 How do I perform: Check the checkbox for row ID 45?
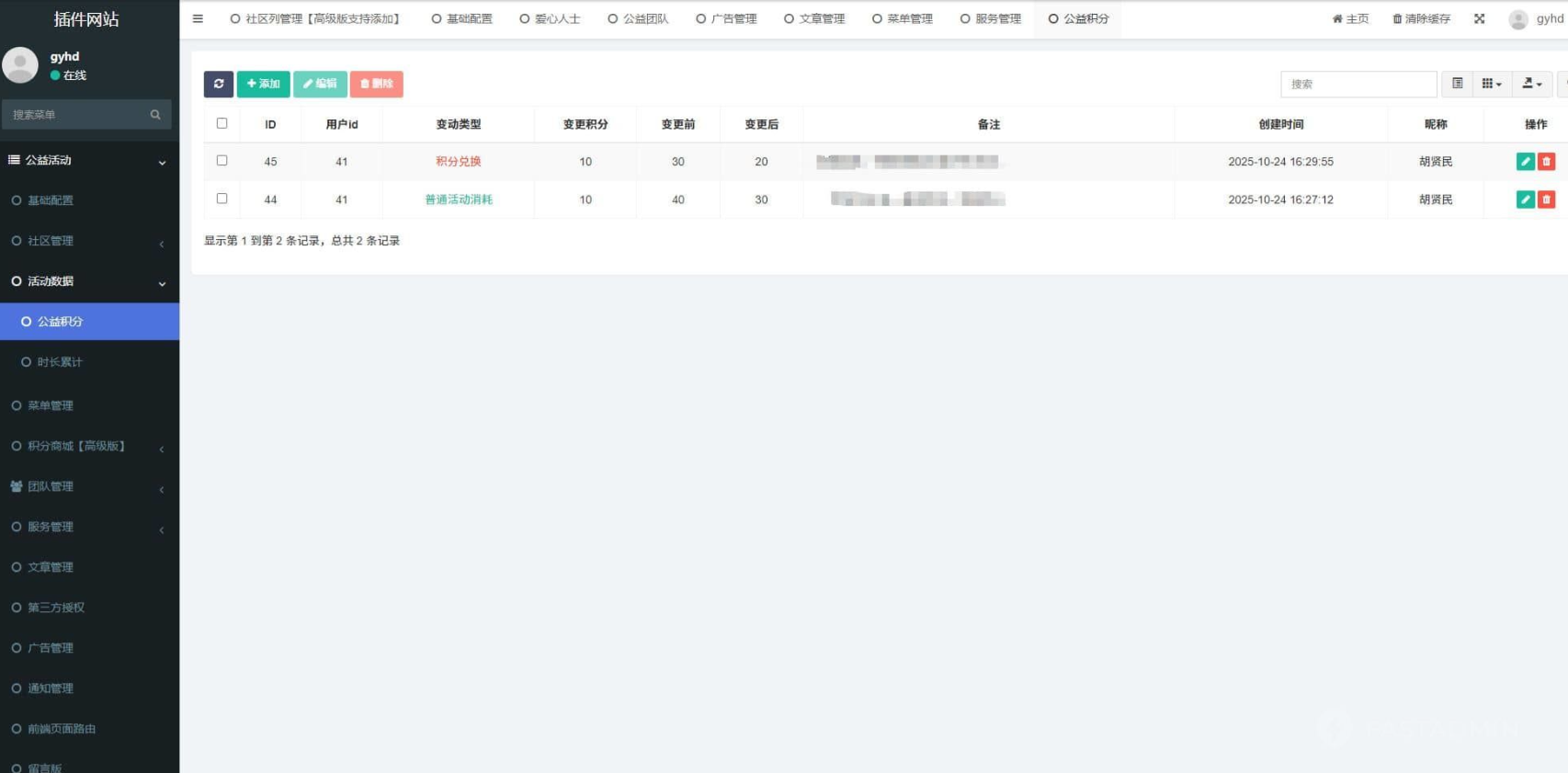click(222, 161)
